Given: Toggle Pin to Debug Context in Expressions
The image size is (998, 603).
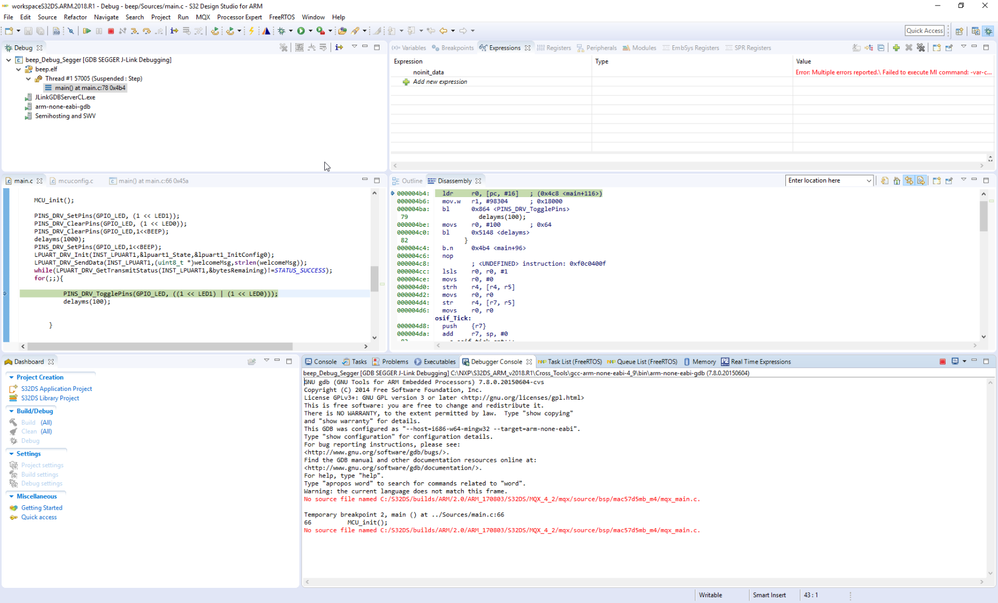Looking at the screenshot, I should pos(948,48).
